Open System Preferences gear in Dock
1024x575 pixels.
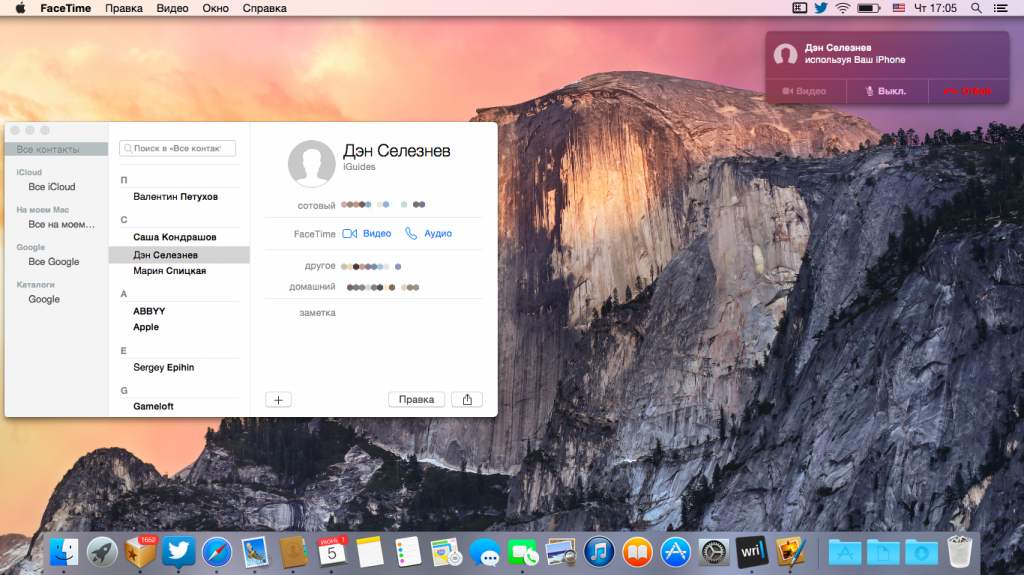[714, 553]
